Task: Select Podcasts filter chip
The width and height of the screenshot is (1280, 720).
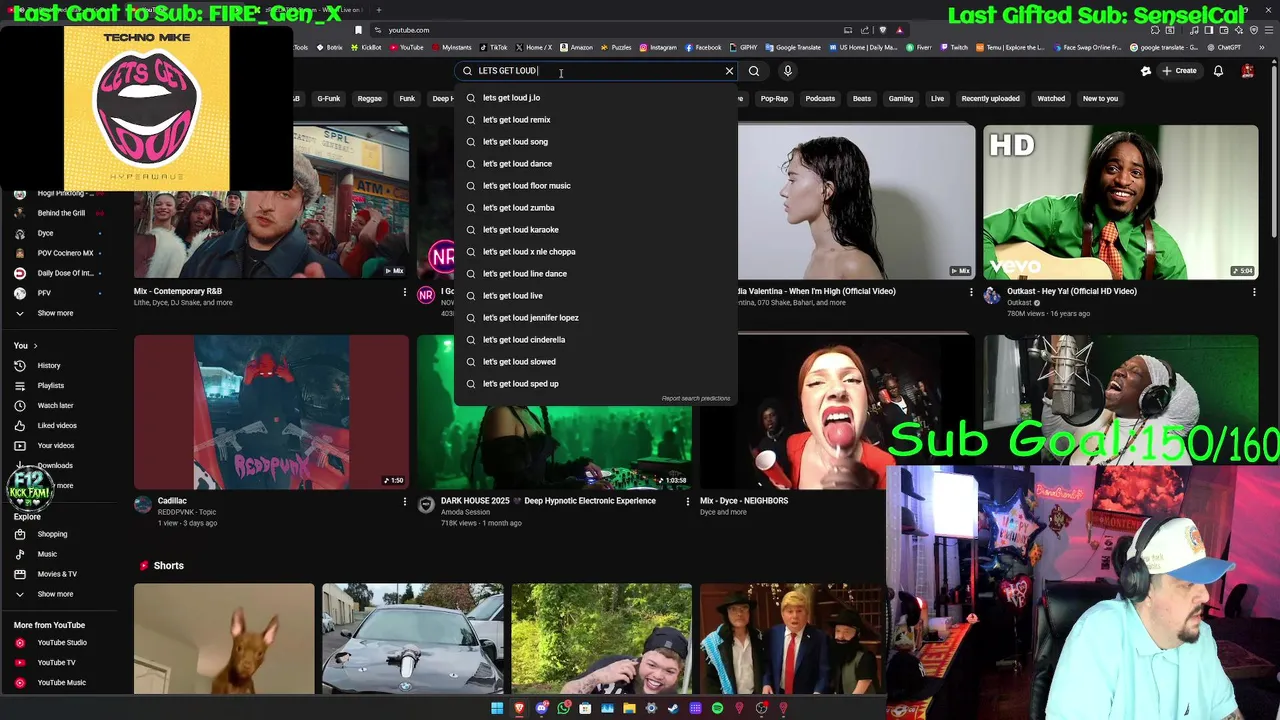Action: click(x=820, y=99)
